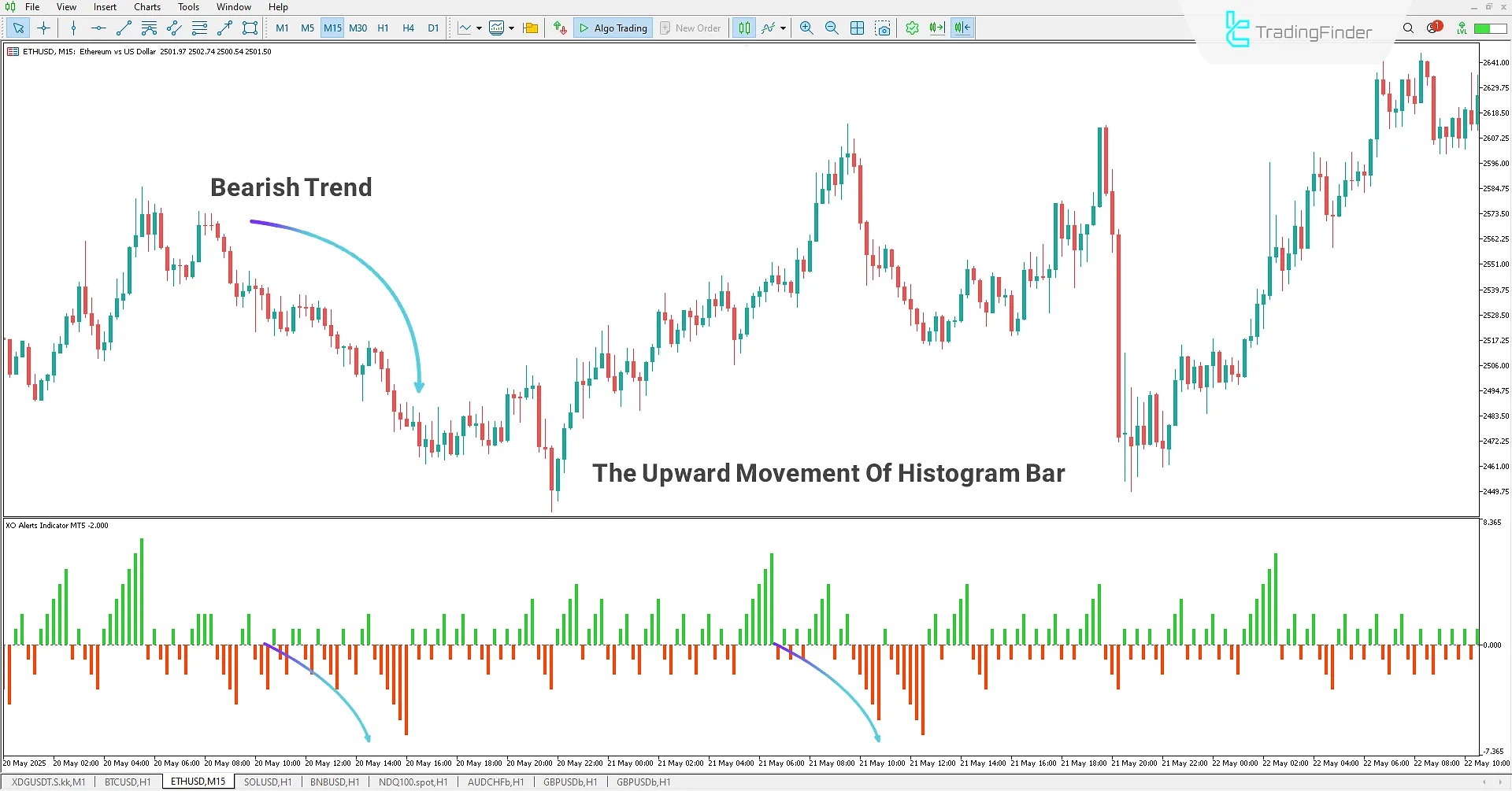The width and height of the screenshot is (1512, 791).
Task: Click the New Order button
Action: click(691, 28)
